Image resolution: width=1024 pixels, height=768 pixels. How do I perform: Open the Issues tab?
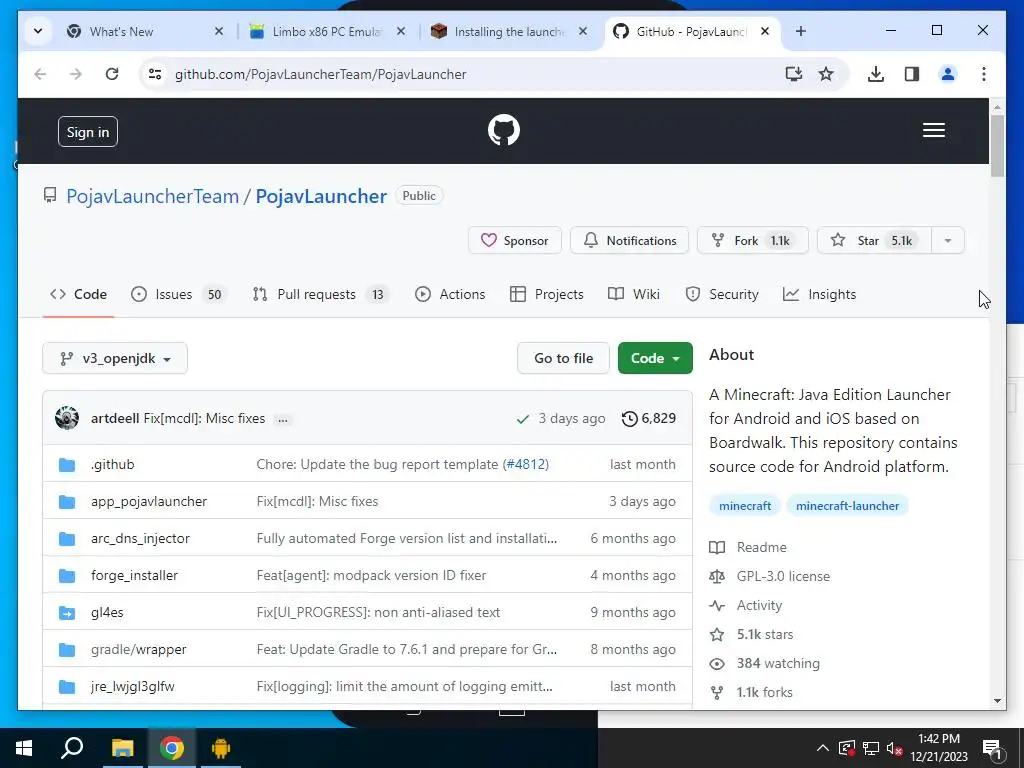pyautogui.click(x=177, y=295)
